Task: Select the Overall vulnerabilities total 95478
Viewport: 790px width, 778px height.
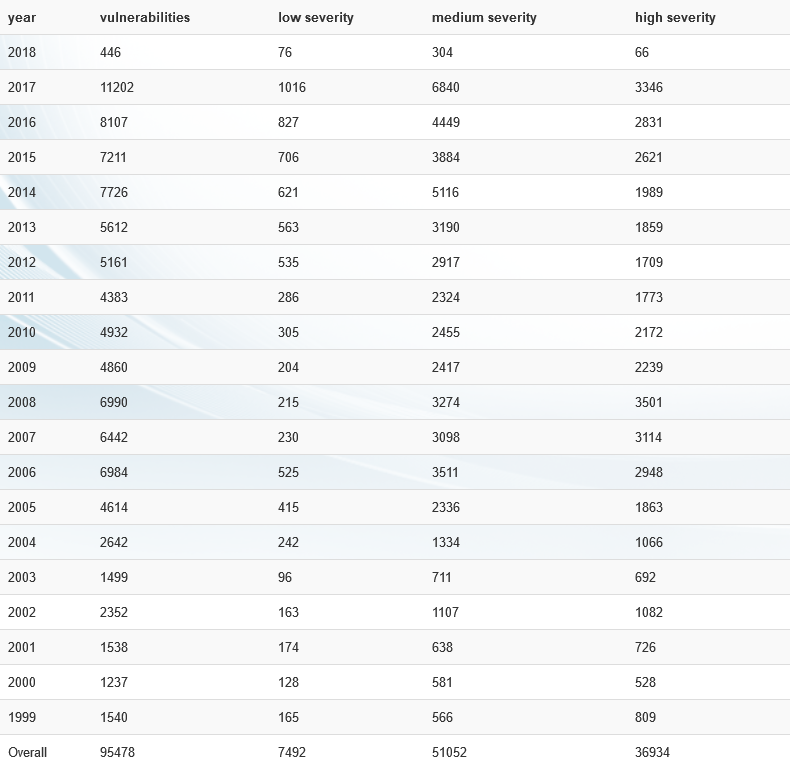Action: (x=117, y=752)
